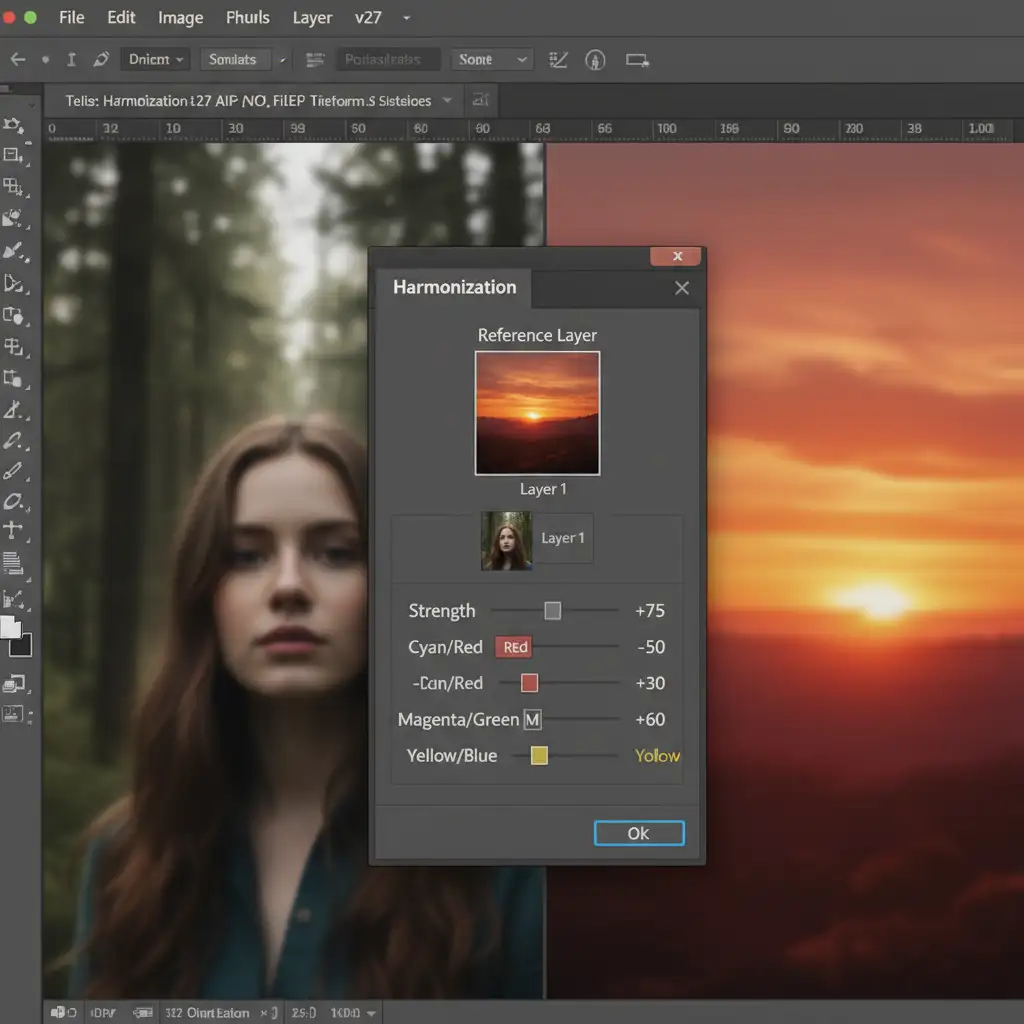Open the Layer menu
The width and height of the screenshot is (1024, 1024).
[x=312, y=18]
